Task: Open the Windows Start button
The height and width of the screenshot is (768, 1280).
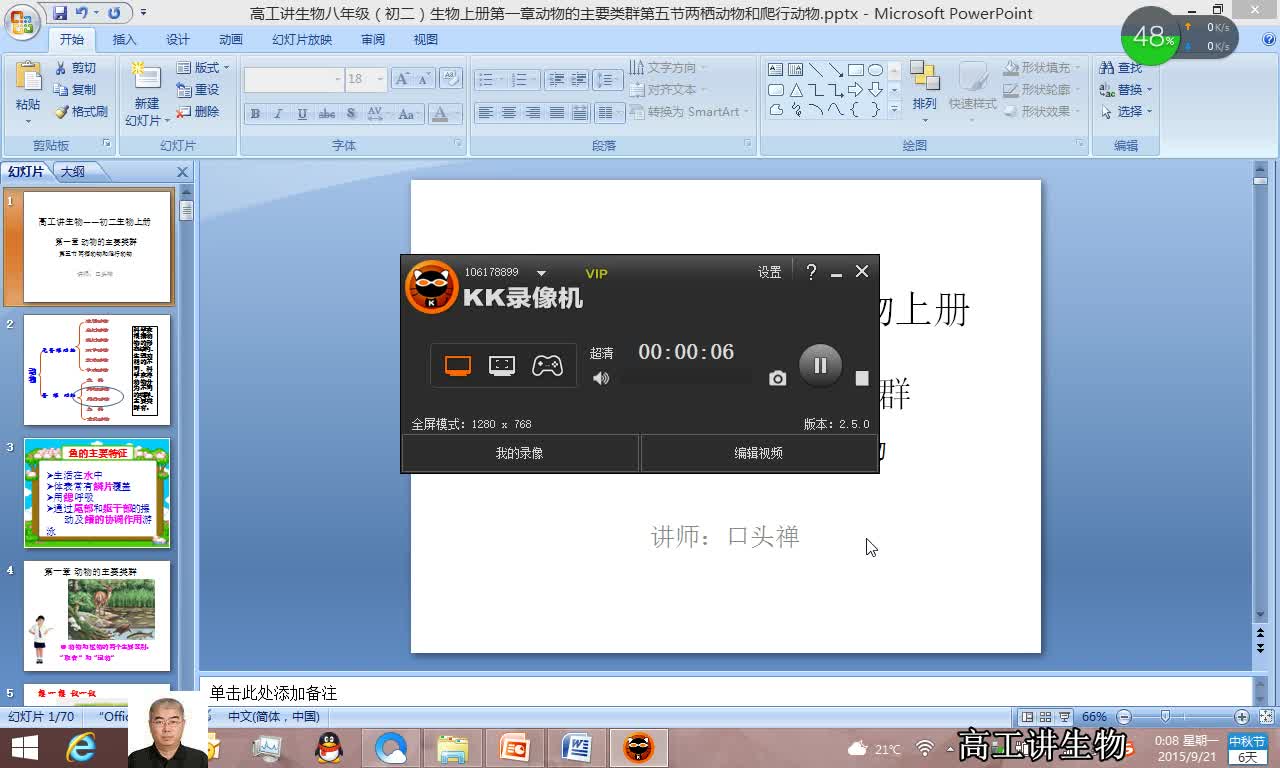Action: pos(24,747)
